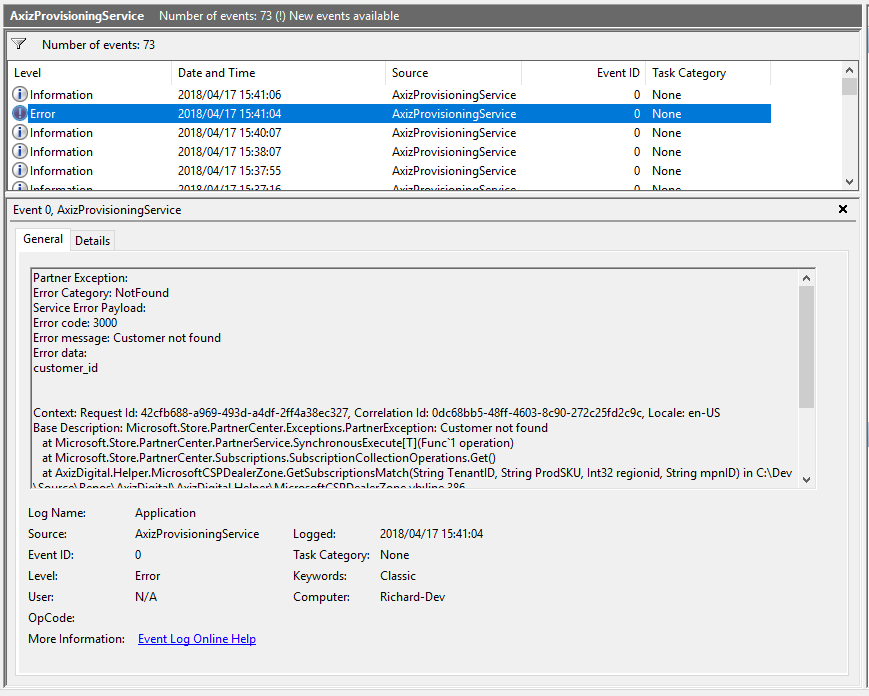Click the Information icon of the 15:38:07 event
The width and height of the screenshot is (869, 696).
tap(19, 151)
